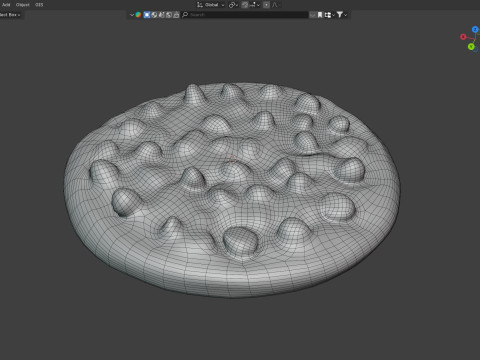
Task: Click the red X axis gizmo ball
Action: click(x=463, y=37)
